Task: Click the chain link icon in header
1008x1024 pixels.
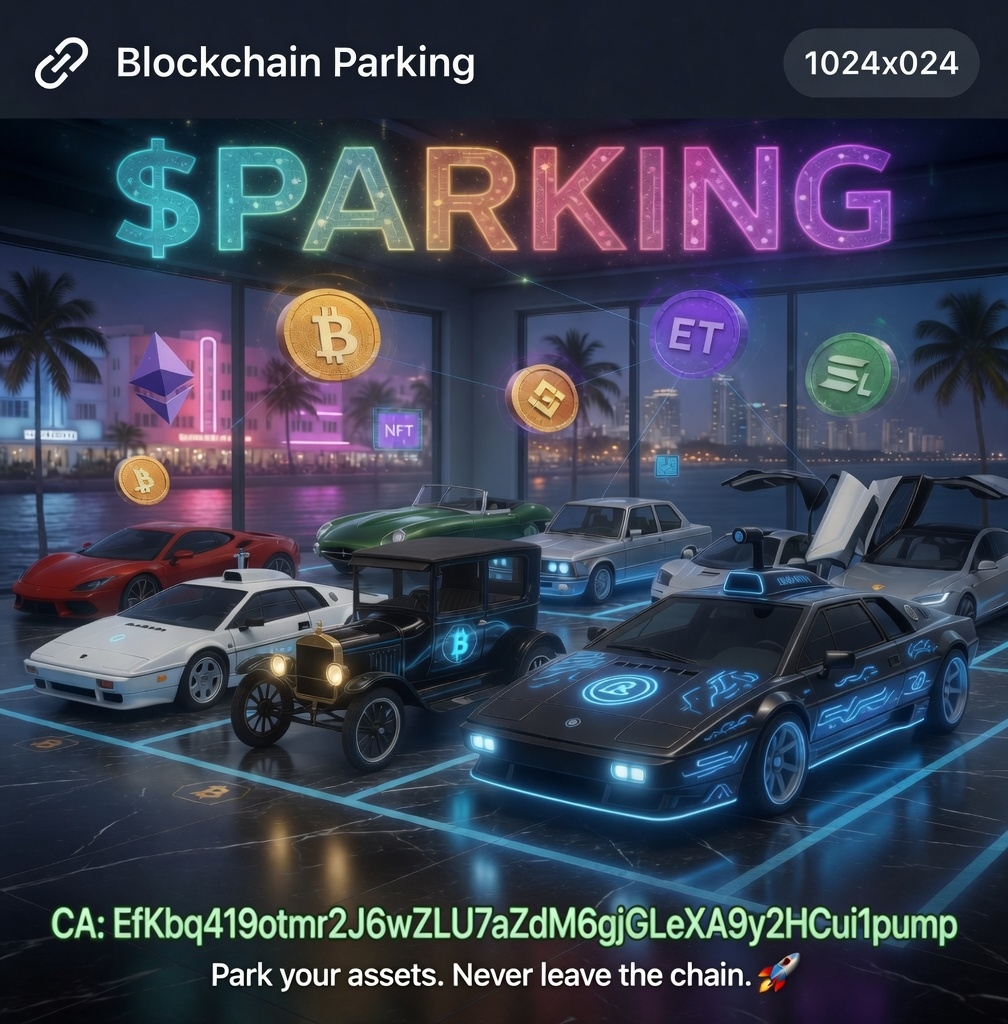Action: 61,63
